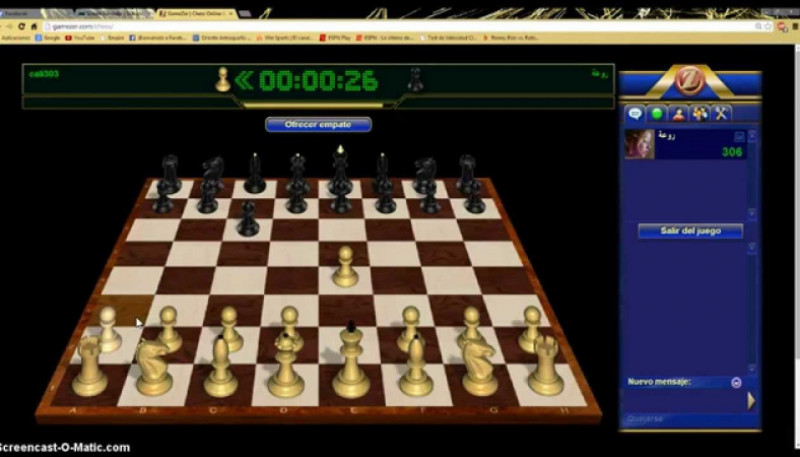The width and height of the screenshot is (800, 457).
Task: Select the white knight on g1
Action: 479,367
